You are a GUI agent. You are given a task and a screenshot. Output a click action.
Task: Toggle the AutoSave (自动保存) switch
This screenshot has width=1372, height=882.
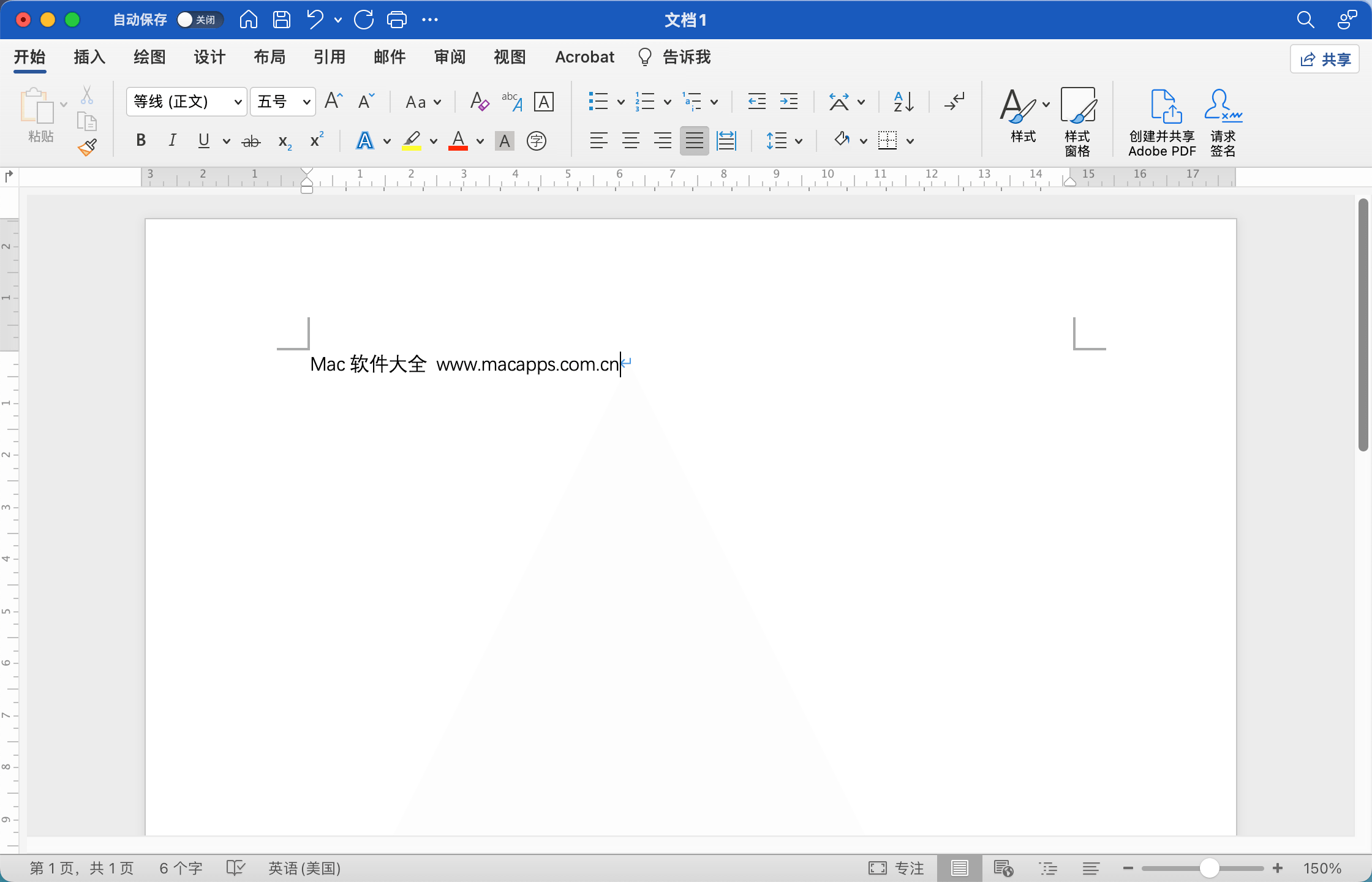point(198,20)
